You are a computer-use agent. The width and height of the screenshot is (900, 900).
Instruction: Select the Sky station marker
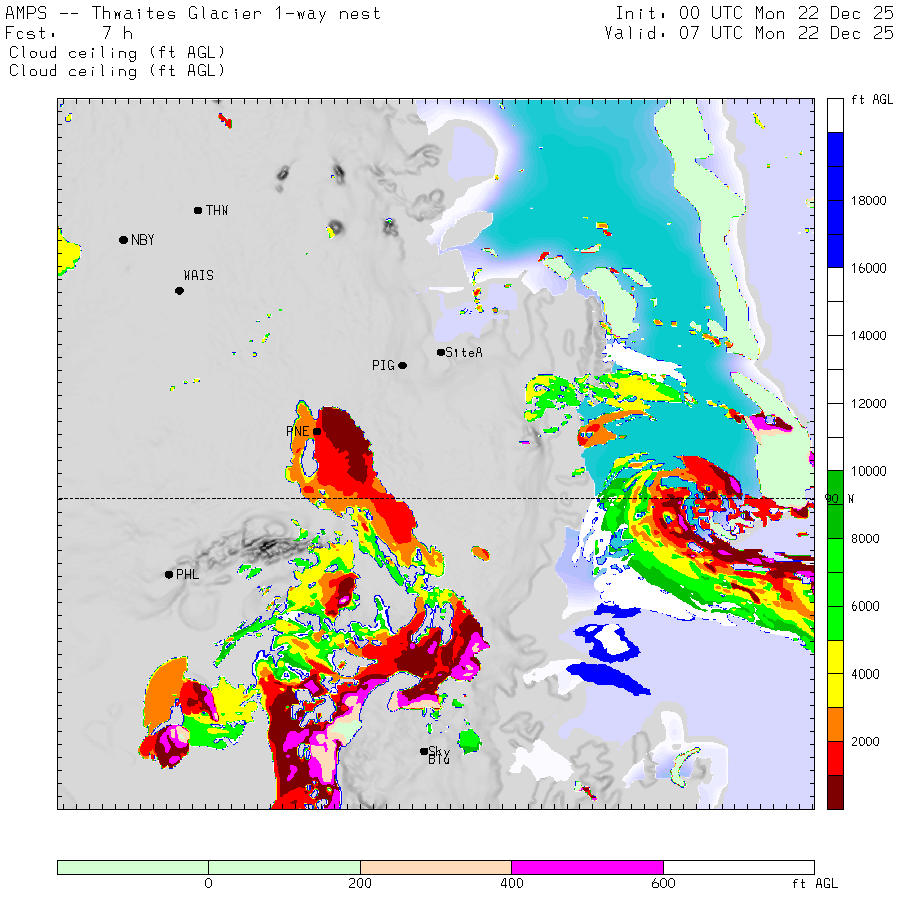(424, 751)
